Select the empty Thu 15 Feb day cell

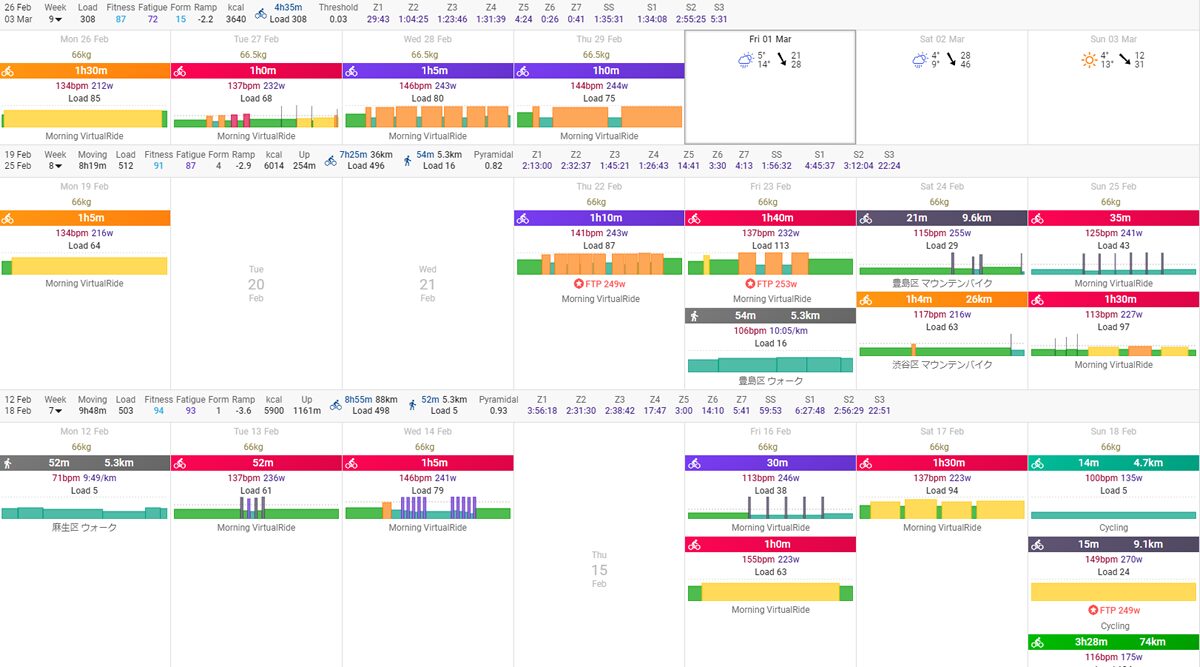coord(598,570)
